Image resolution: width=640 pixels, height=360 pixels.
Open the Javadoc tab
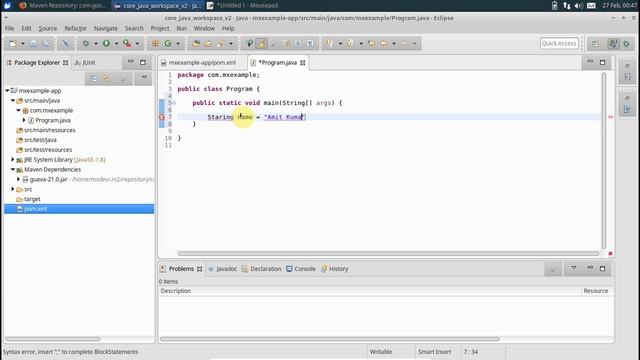pos(222,269)
